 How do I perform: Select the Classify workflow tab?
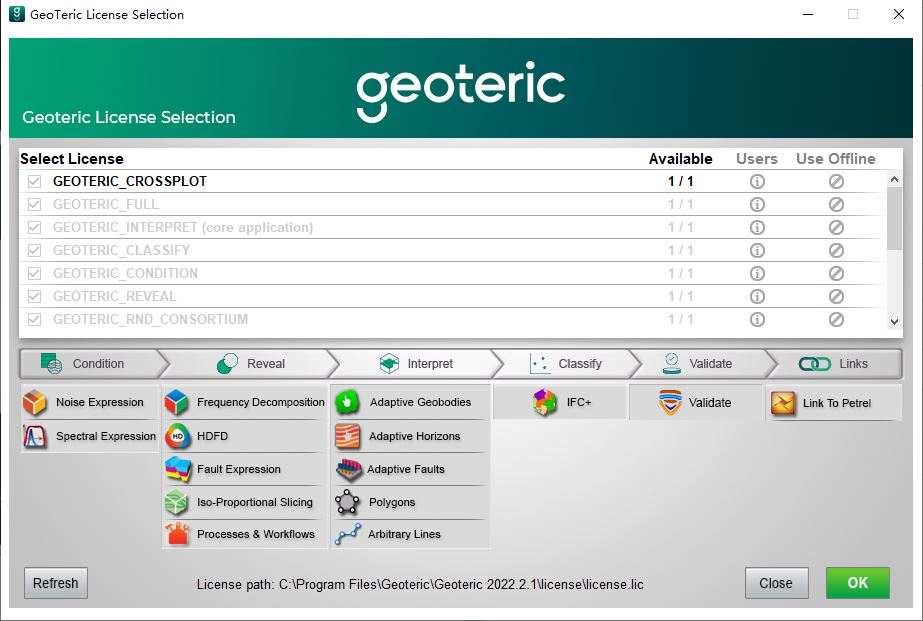566,364
